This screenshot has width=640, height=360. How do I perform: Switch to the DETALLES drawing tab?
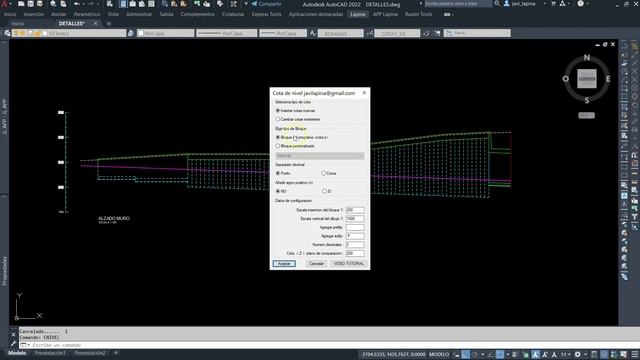tap(71, 24)
